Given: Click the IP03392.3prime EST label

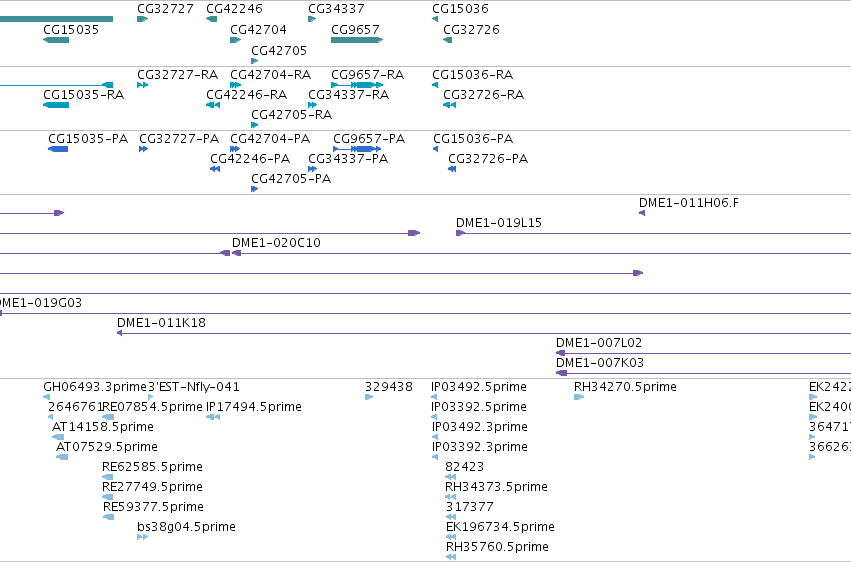Looking at the screenshot, I should click(x=480, y=447).
